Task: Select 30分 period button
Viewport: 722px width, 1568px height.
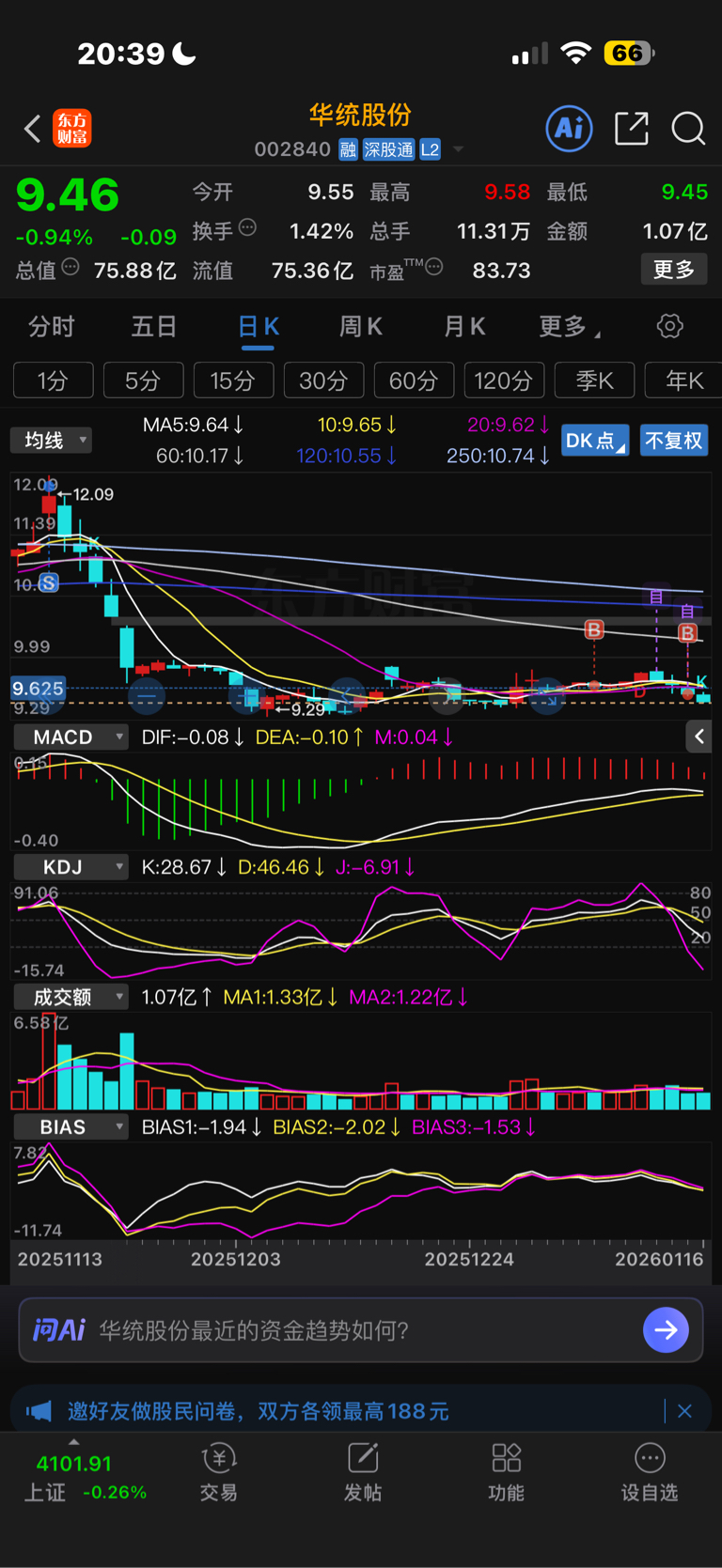Action: [x=323, y=380]
